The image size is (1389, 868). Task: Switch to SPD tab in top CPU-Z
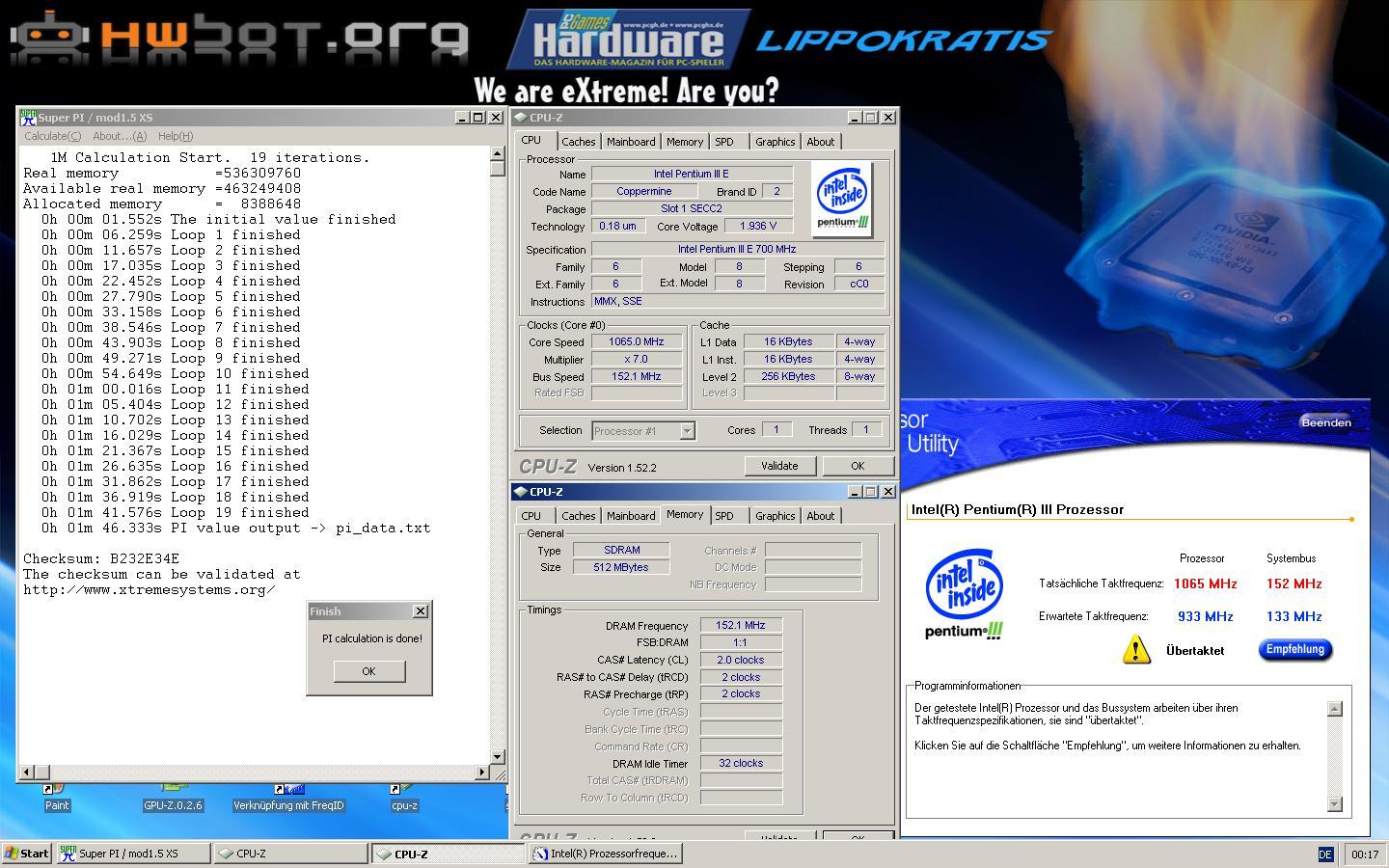click(x=724, y=142)
